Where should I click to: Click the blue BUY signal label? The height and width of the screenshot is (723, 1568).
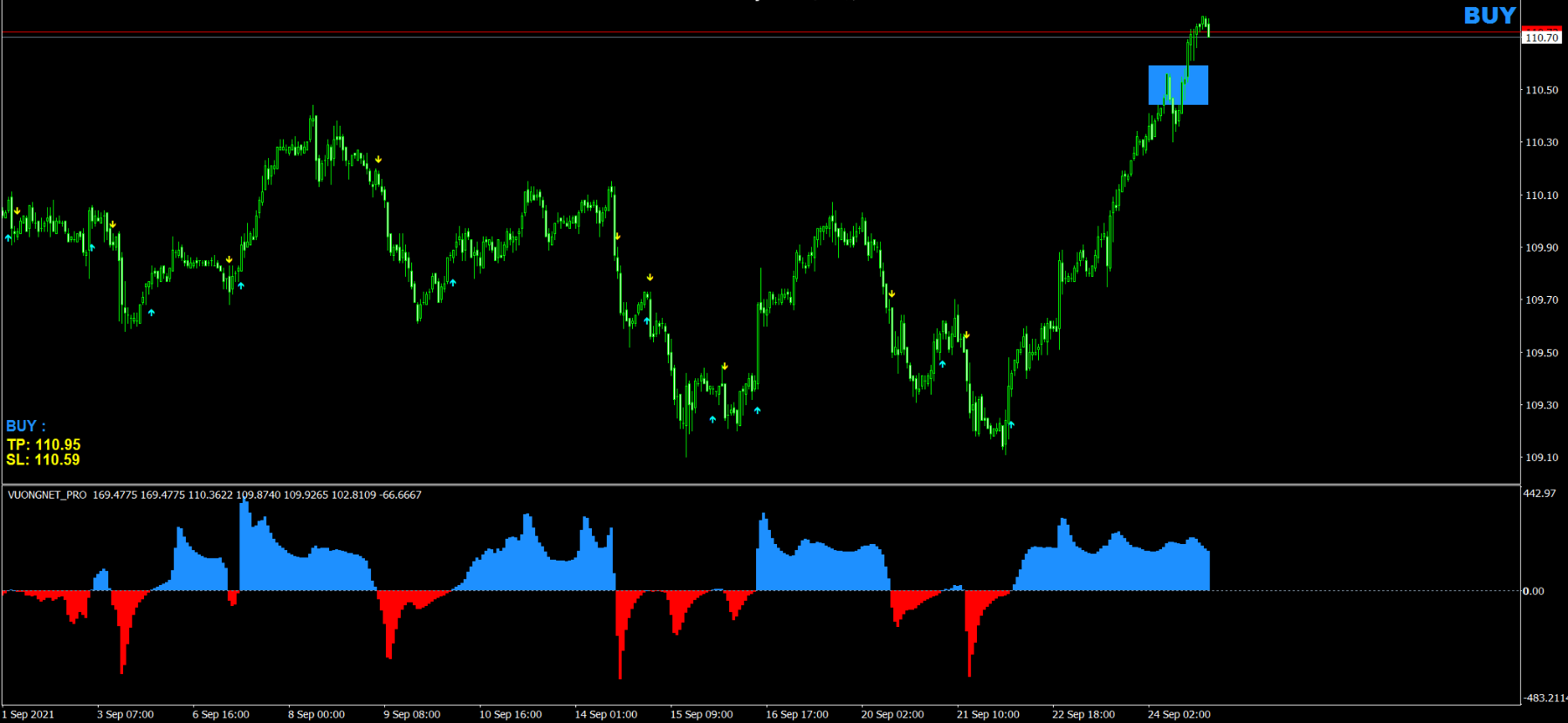pyautogui.click(x=1489, y=16)
